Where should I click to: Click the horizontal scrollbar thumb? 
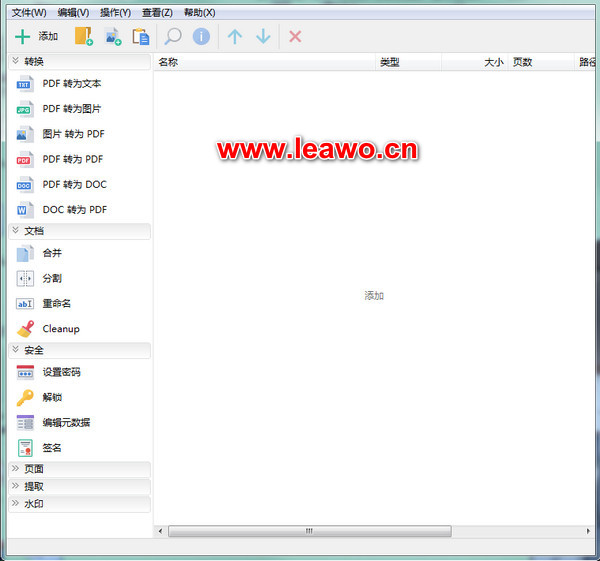(310, 531)
